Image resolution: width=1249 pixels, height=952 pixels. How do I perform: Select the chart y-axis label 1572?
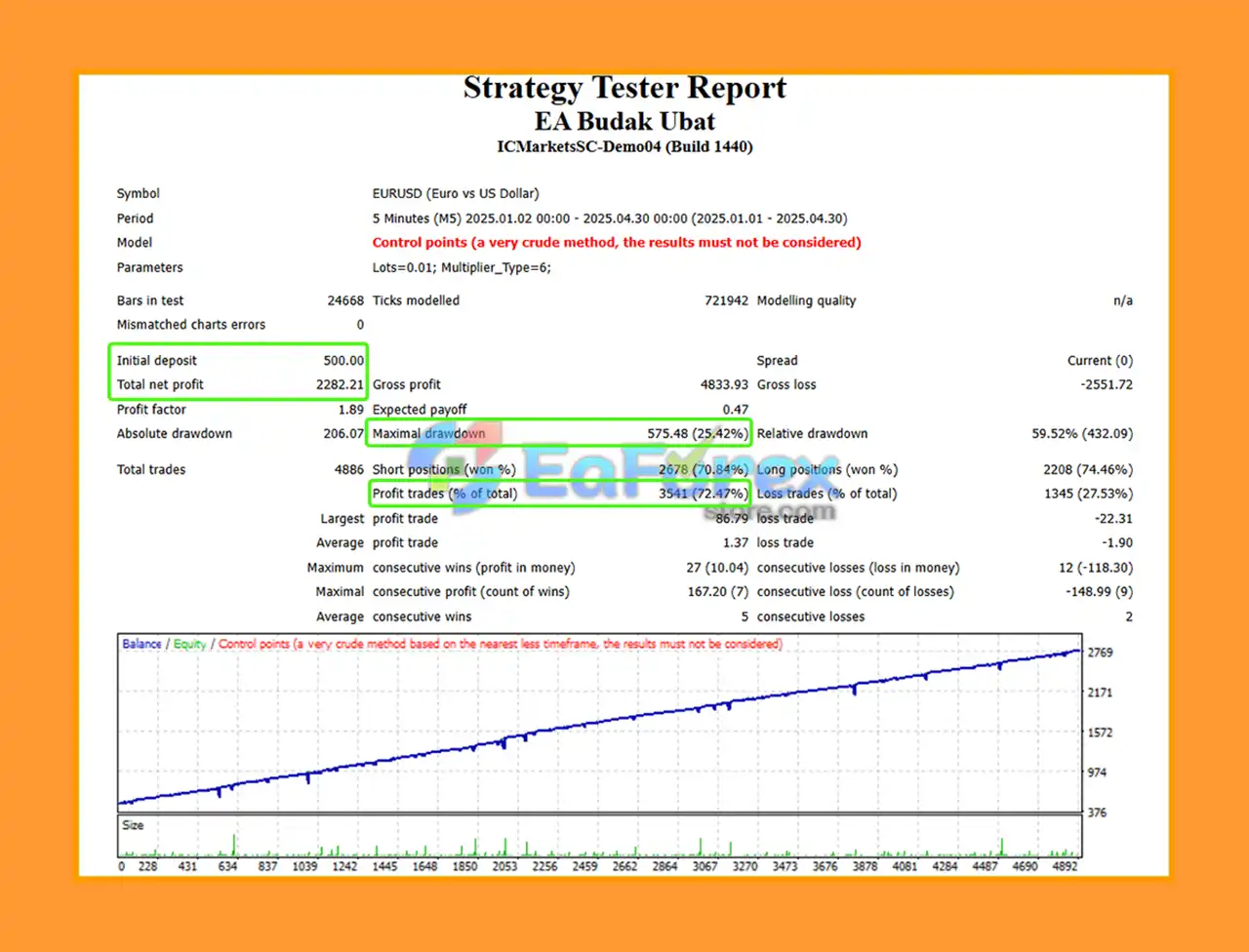[1100, 733]
